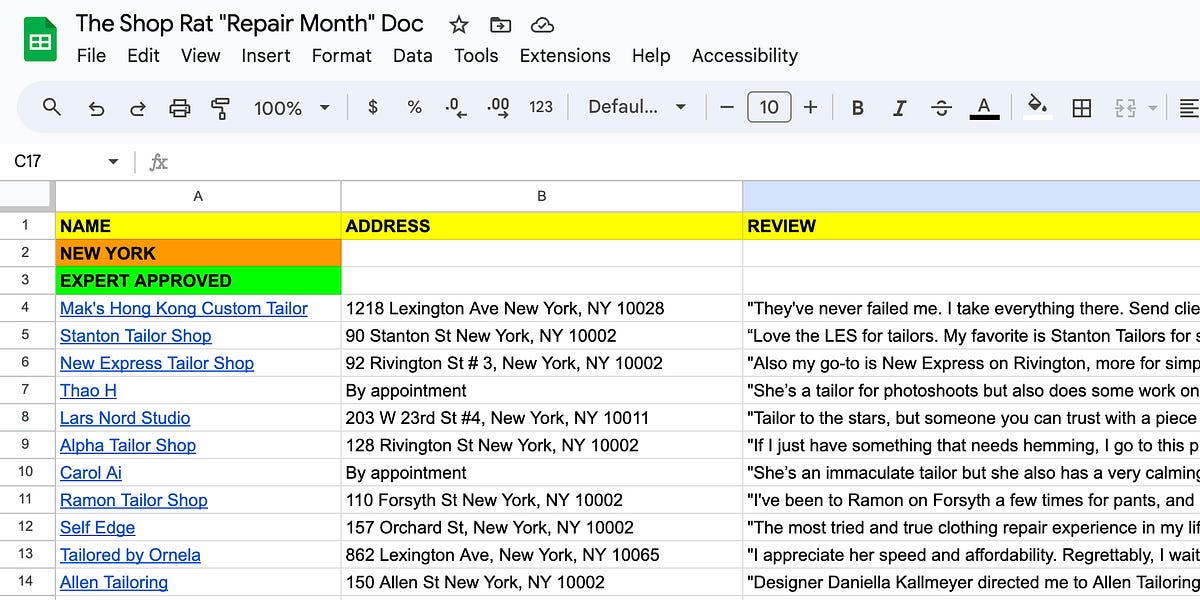Open New Express Tailor Shop link
This screenshot has width=1200, height=600.
point(157,363)
